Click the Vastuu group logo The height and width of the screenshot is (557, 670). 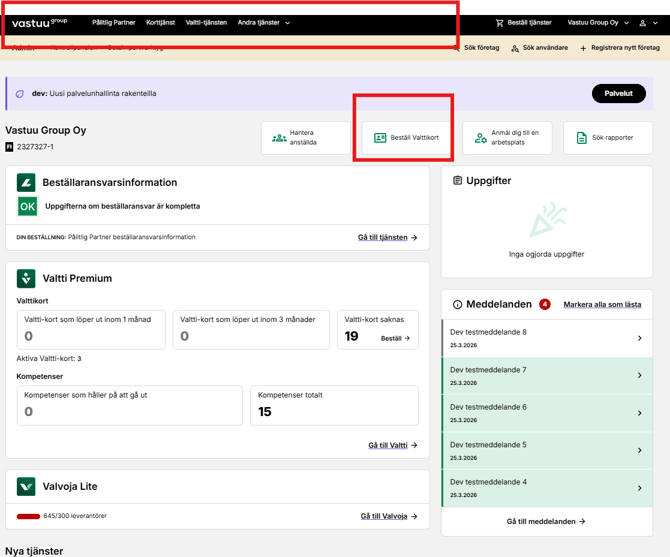tap(39, 23)
